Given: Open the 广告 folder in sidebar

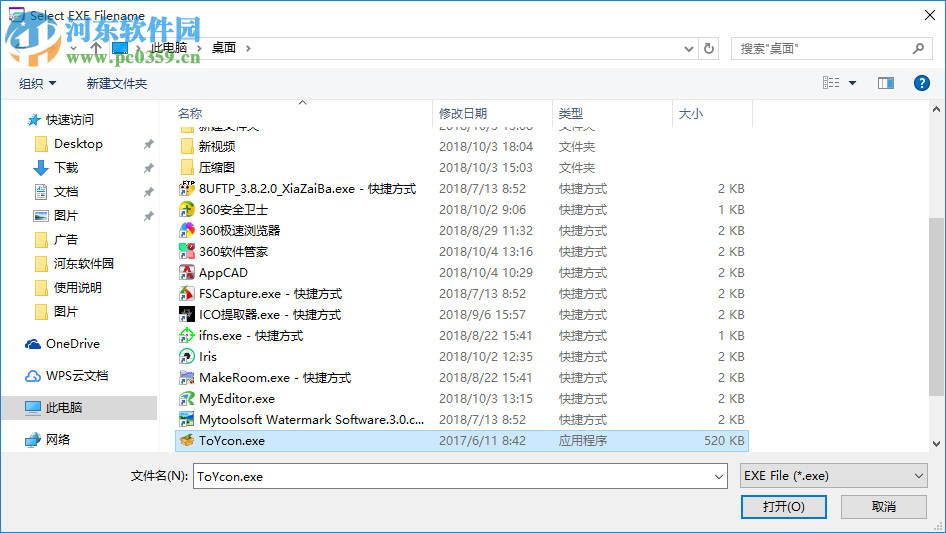Looking at the screenshot, I should pos(66,240).
